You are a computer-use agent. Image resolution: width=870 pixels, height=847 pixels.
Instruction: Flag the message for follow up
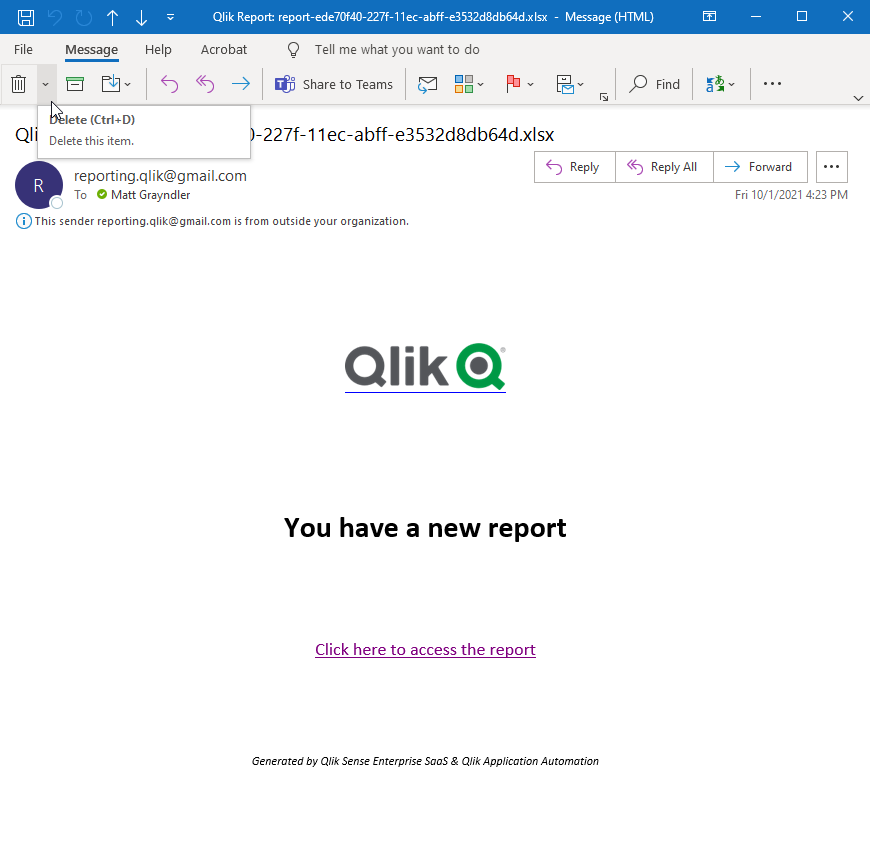coord(515,84)
